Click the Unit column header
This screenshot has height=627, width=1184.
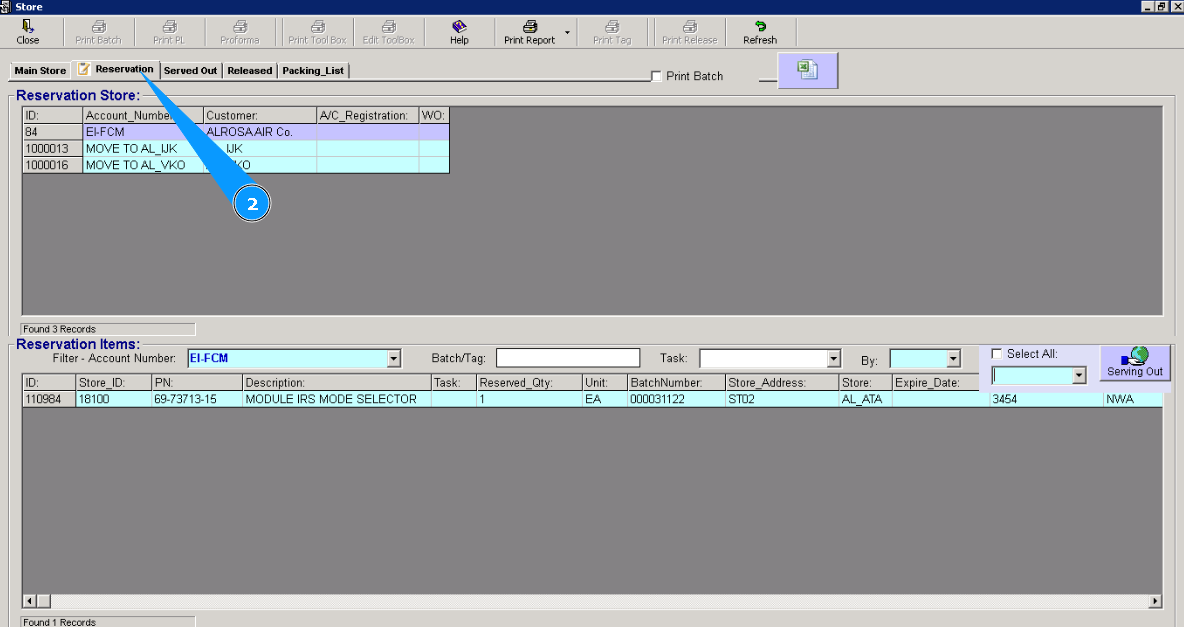604,383
